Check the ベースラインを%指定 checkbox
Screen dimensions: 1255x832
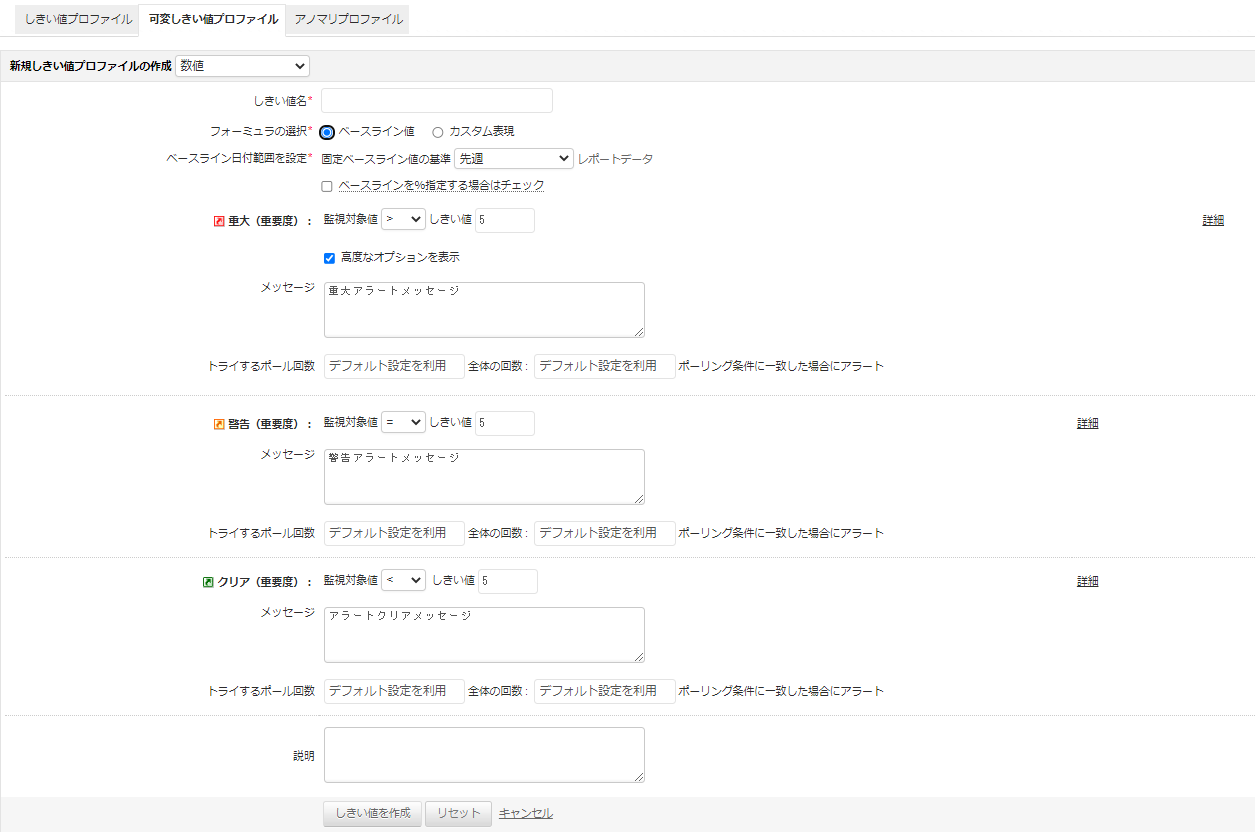(327, 186)
